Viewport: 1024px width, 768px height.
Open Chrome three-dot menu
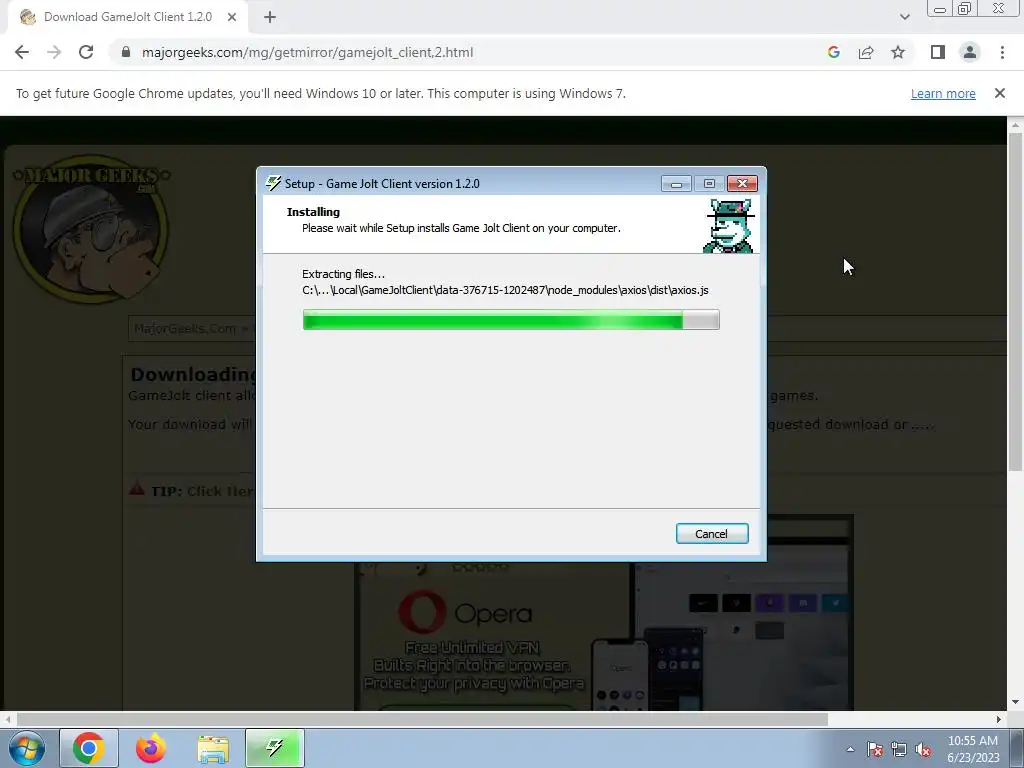click(1002, 52)
